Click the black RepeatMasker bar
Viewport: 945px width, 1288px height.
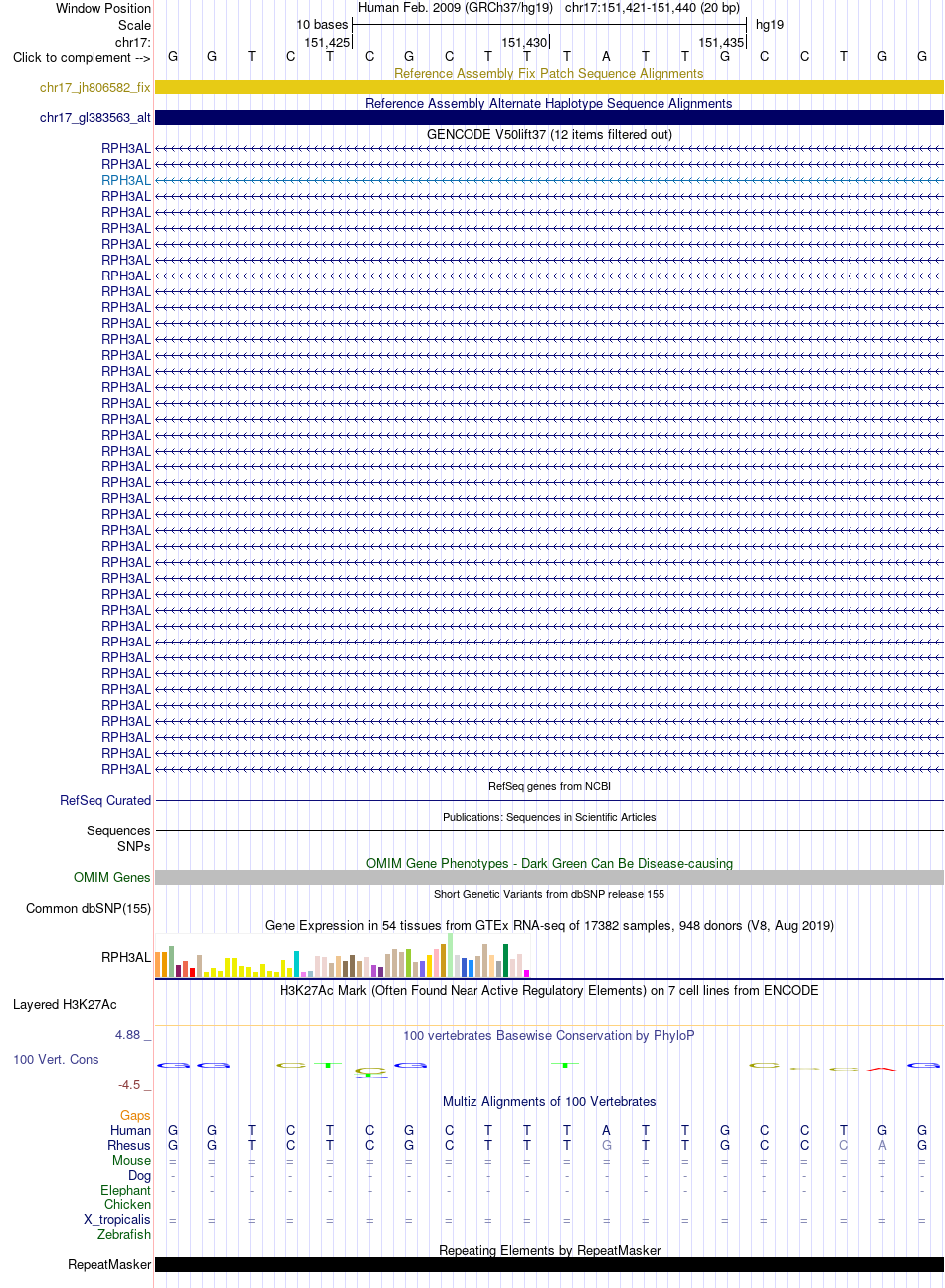coord(549,1265)
